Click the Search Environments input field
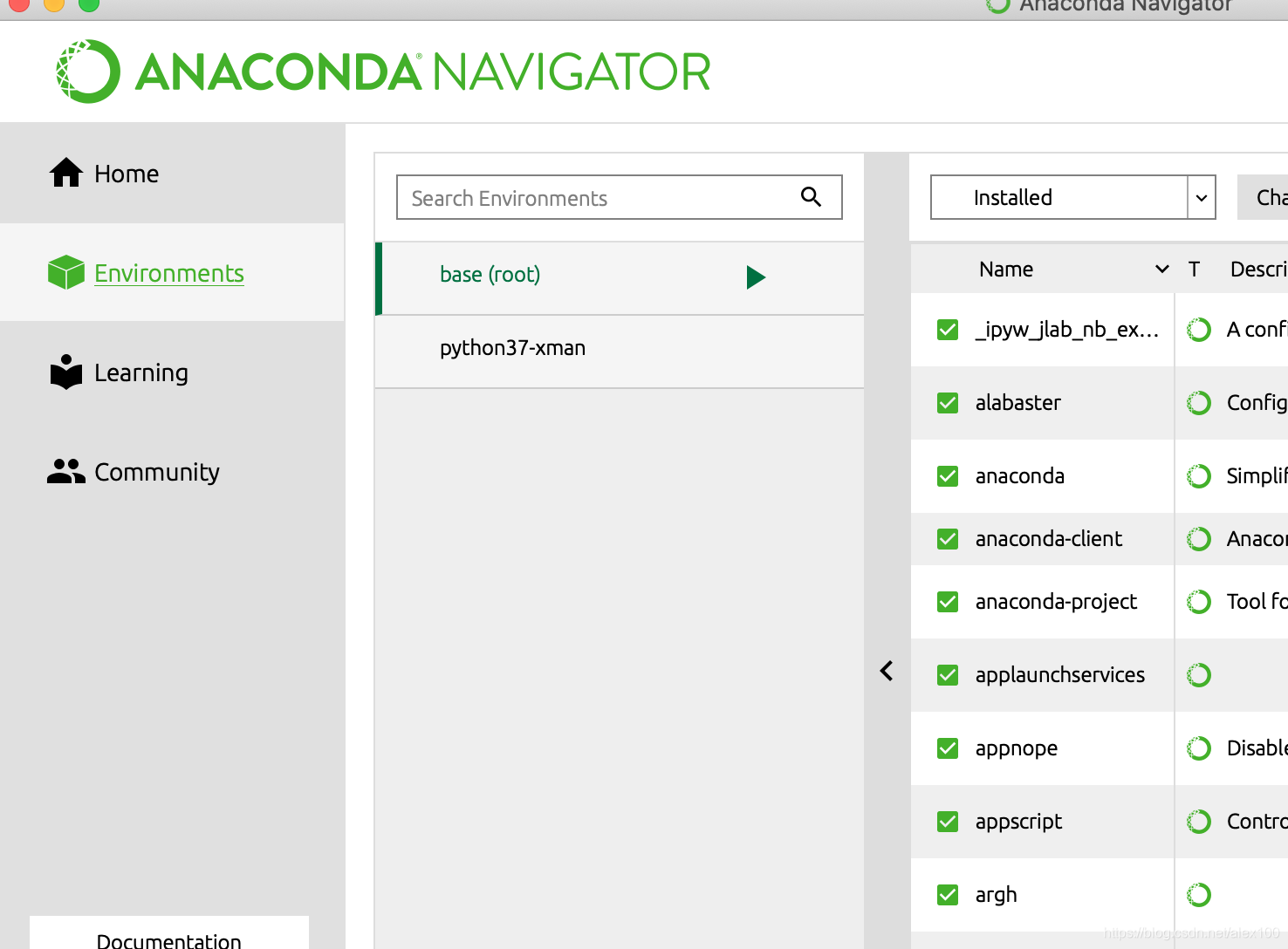Image resolution: width=1288 pixels, height=949 pixels. coord(620,197)
